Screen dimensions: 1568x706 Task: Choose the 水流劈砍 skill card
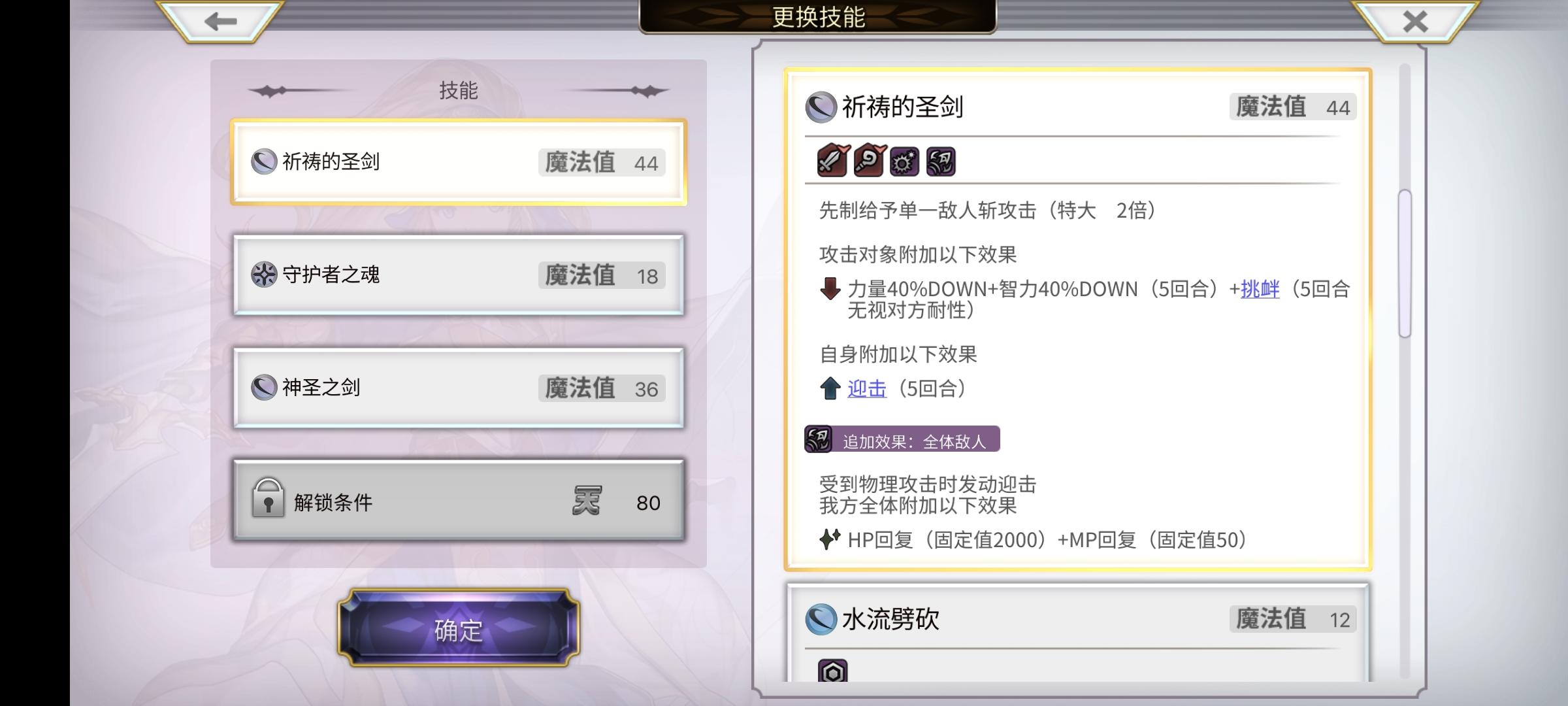tap(1077, 633)
